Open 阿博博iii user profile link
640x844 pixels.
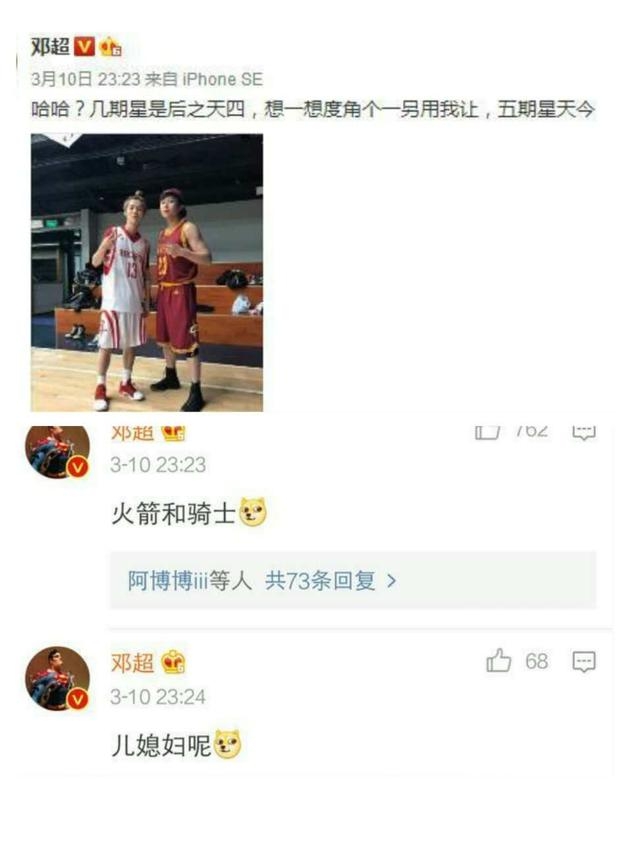pyautogui.click(x=167, y=581)
